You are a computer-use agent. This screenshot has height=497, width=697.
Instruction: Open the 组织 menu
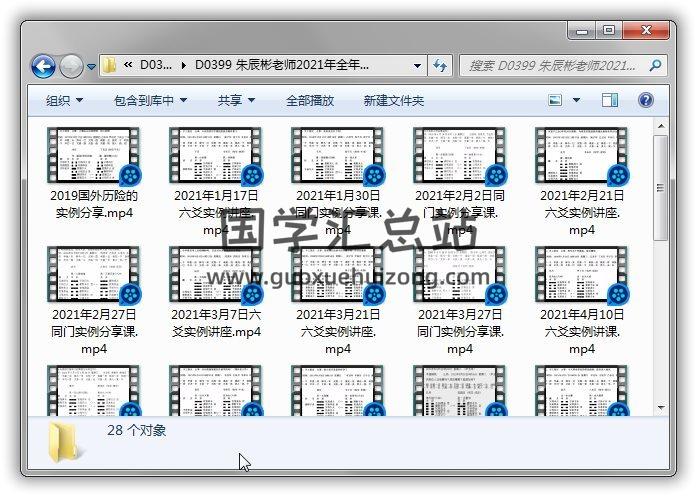point(64,100)
